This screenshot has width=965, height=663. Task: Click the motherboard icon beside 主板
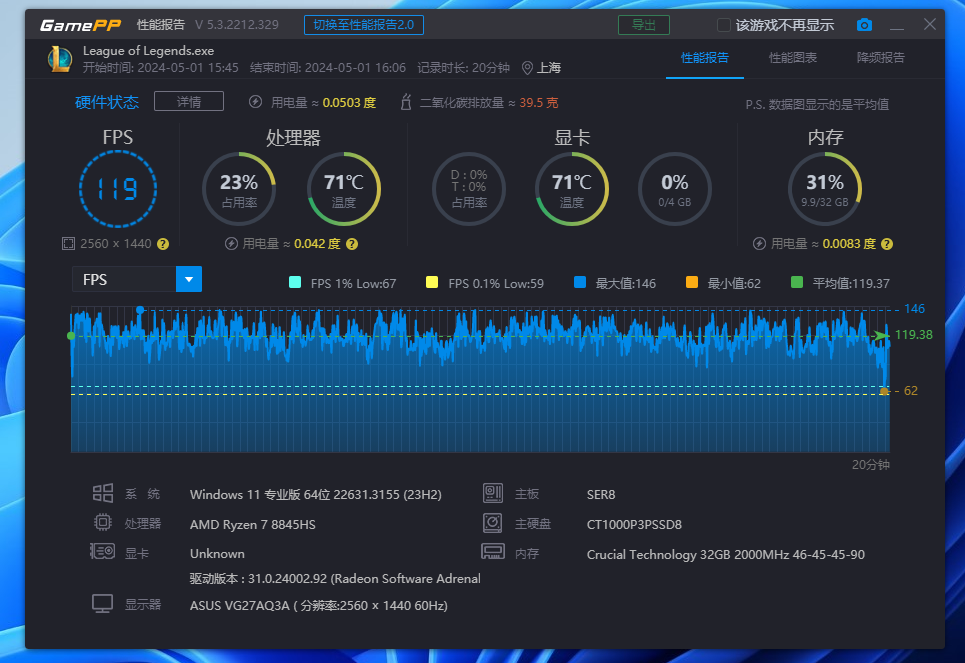click(493, 493)
